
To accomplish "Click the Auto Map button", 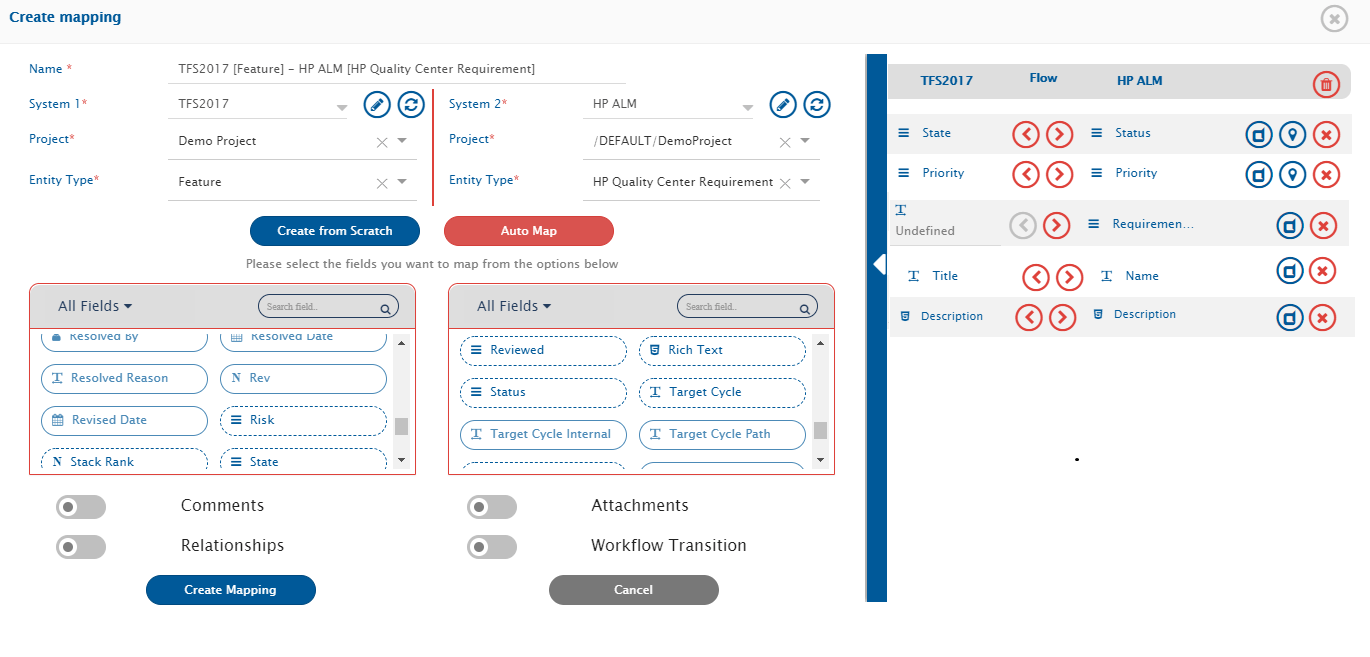I will 528,231.
